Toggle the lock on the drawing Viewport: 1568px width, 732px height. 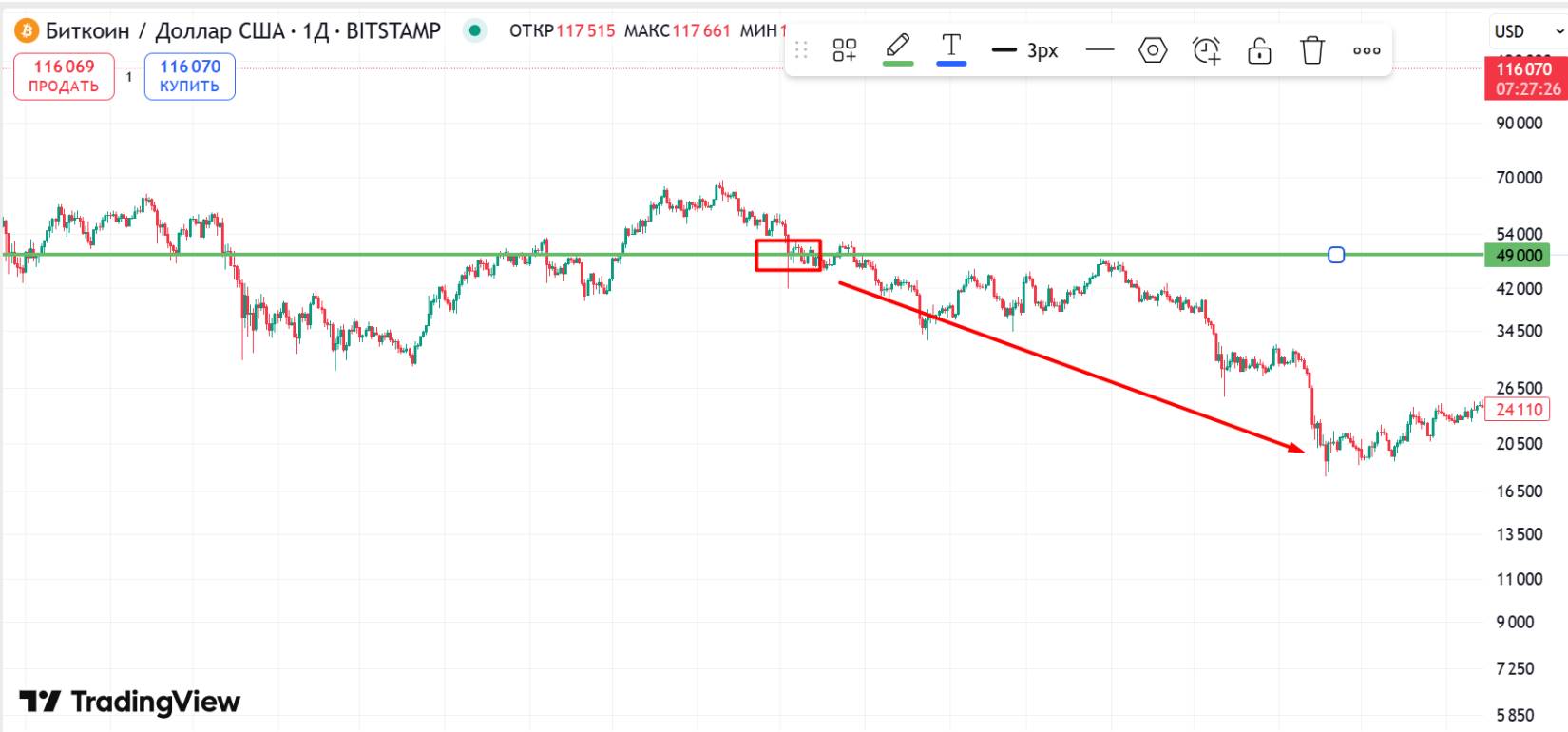pyautogui.click(x=1259, y=50)
